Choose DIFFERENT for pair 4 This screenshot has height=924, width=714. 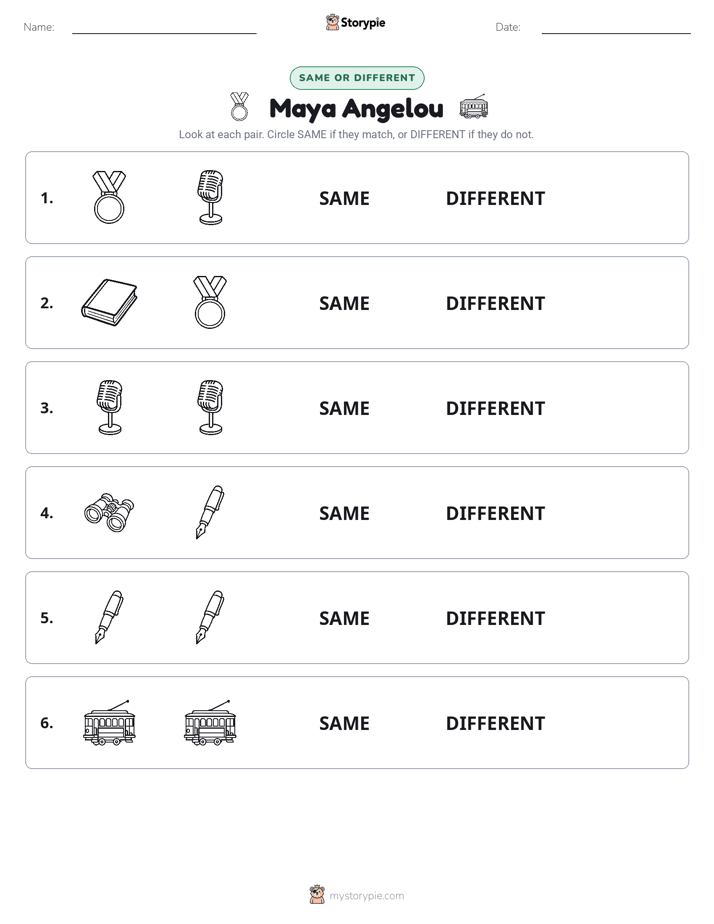pyautogui.click(x=495, y=513)
